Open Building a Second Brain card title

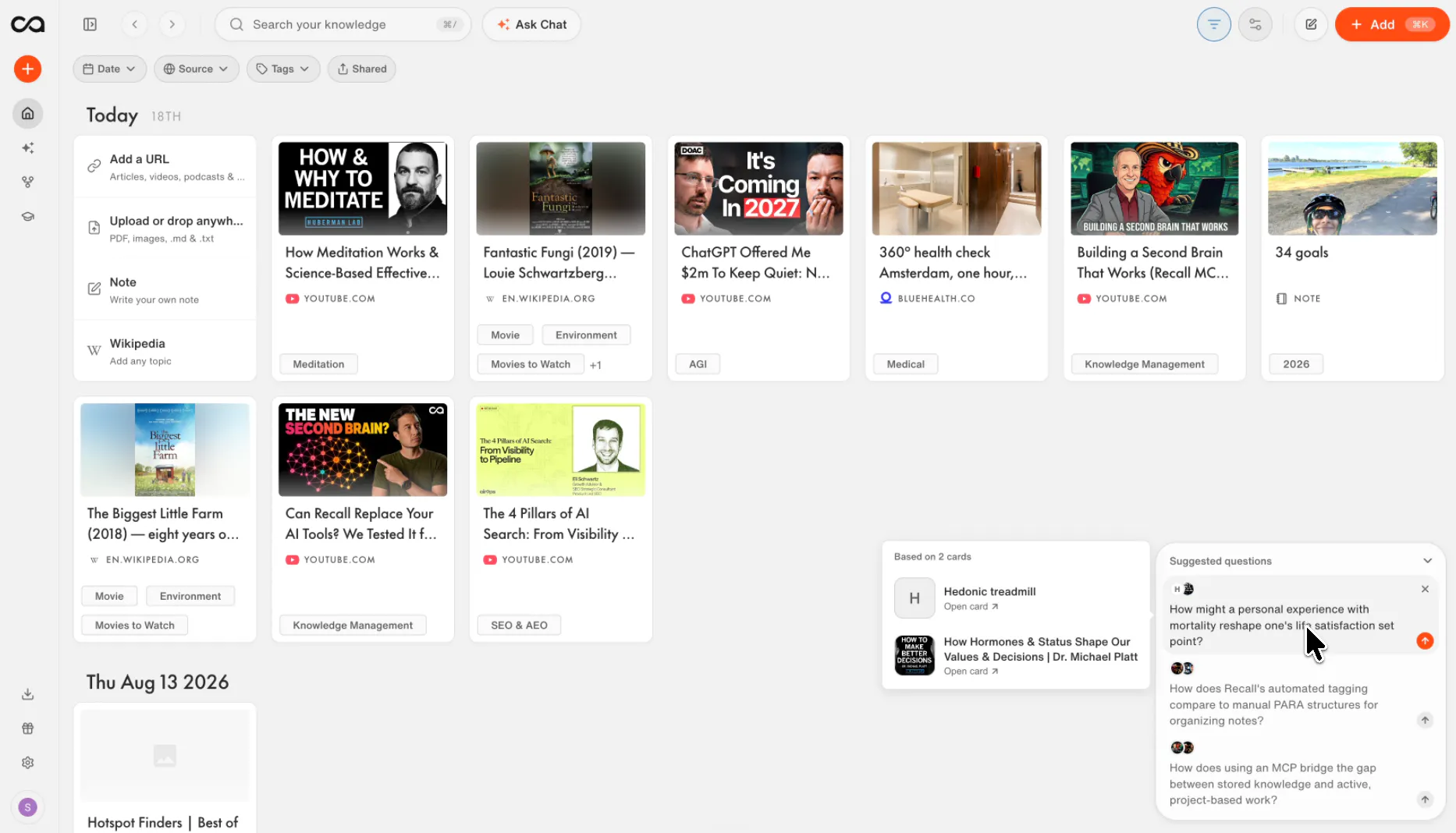click(x=1152, y=263)
